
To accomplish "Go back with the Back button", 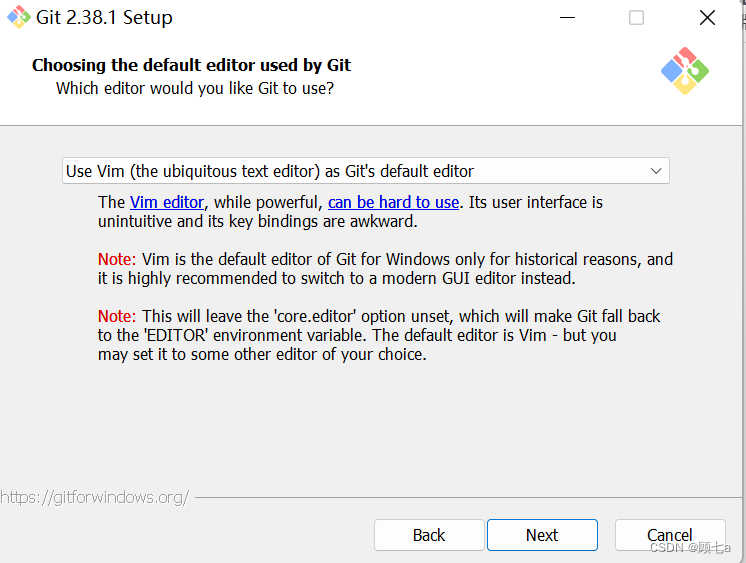I will [429, 535].
